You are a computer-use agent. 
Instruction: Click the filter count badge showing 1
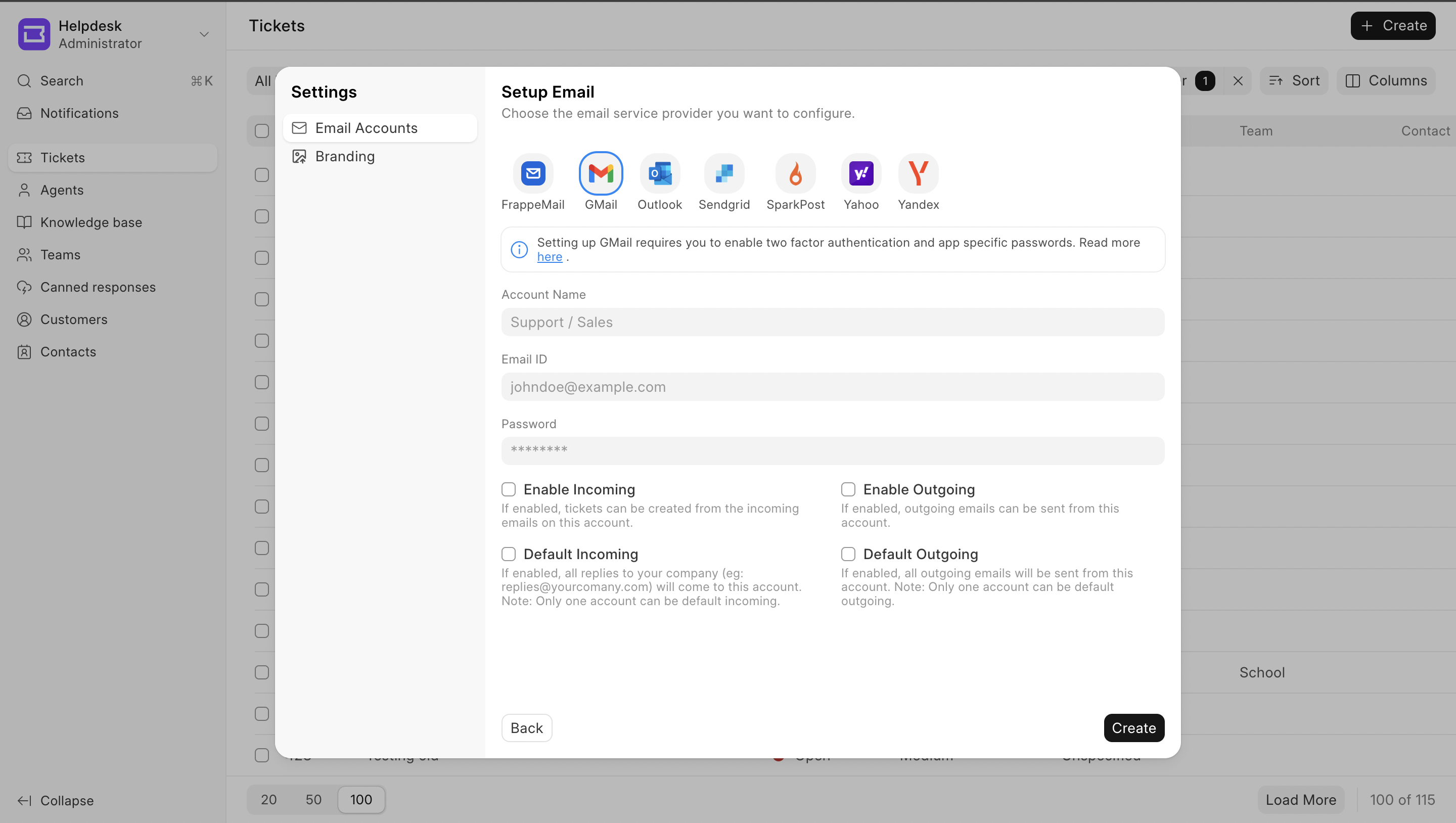1205,81
